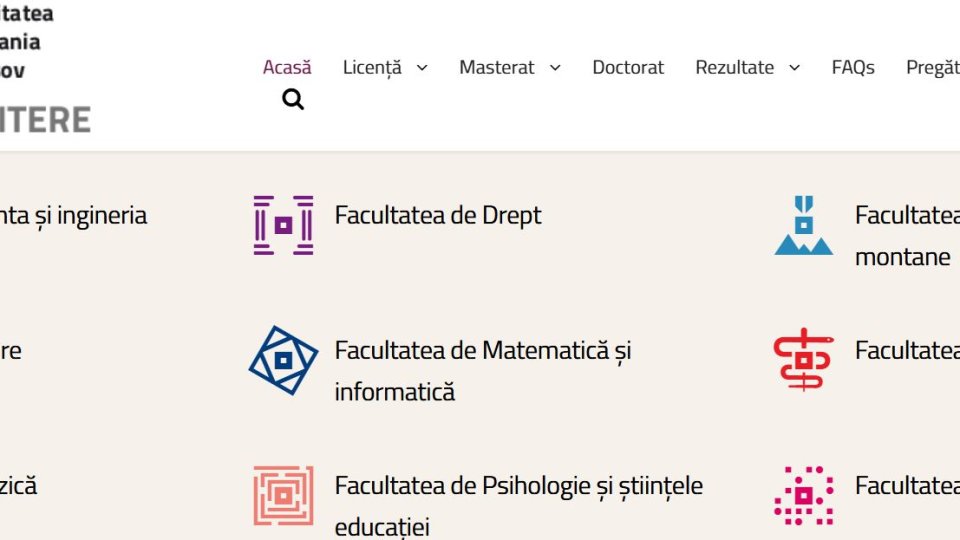The height and width of the screenshot is (540, 960).
Task: Open Facultatea de Drept link
Action: (438, 215)
